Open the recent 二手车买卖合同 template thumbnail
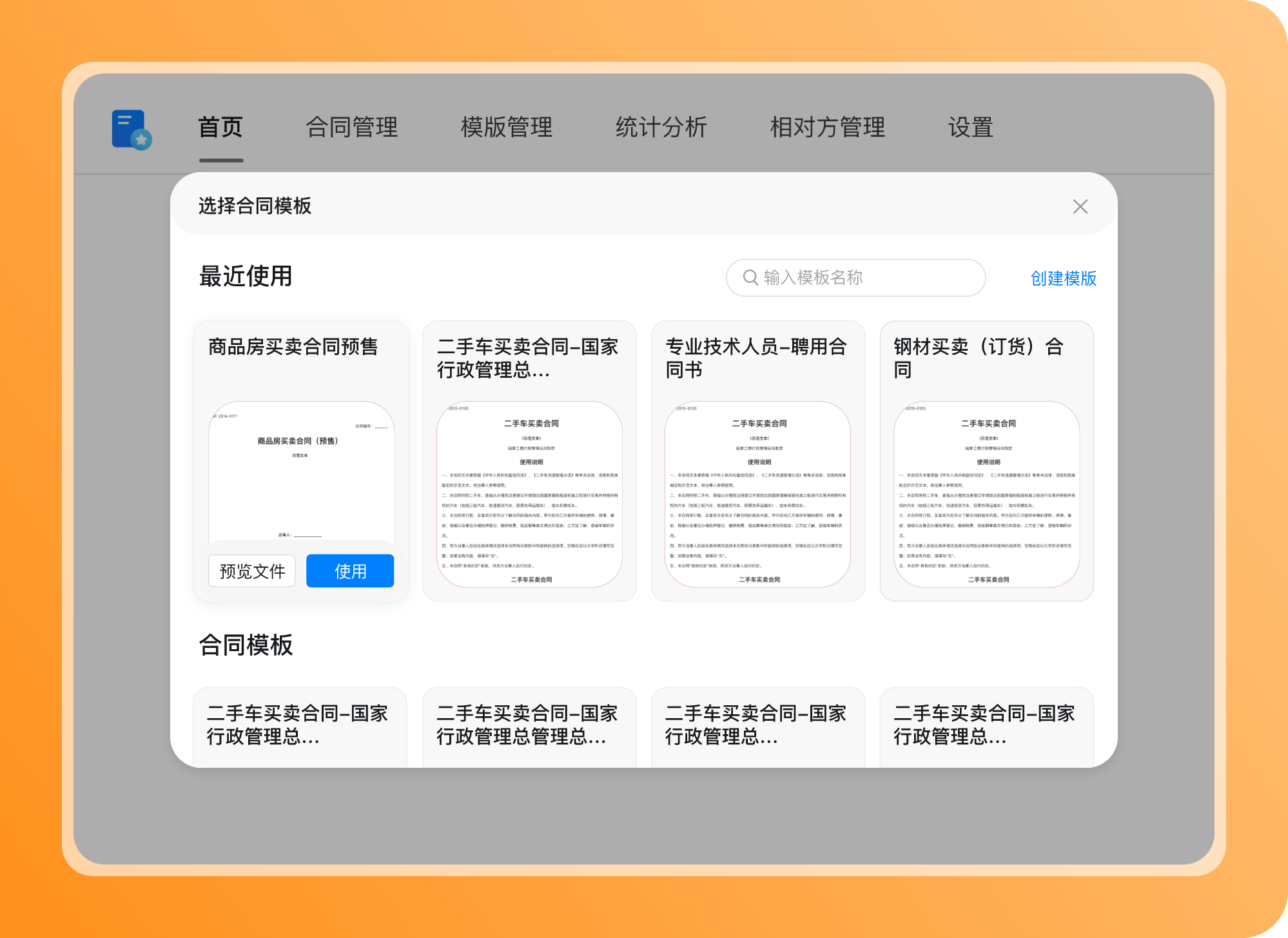 click(530, 494)
